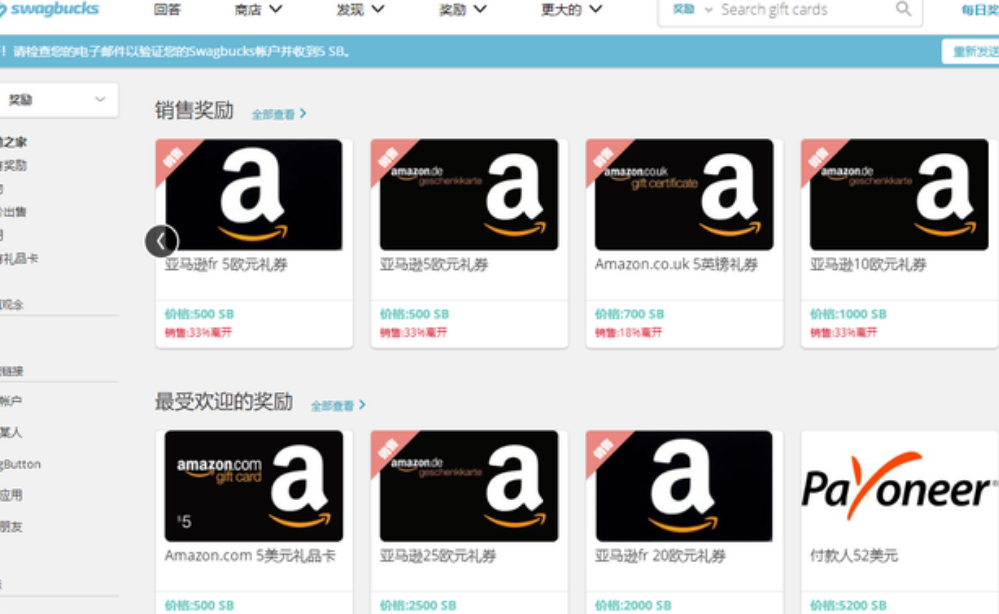Click the 亚马逊fr 5欧元礼券 title
The width and height of the screenshot is (999, 614).
pos(226,264)
